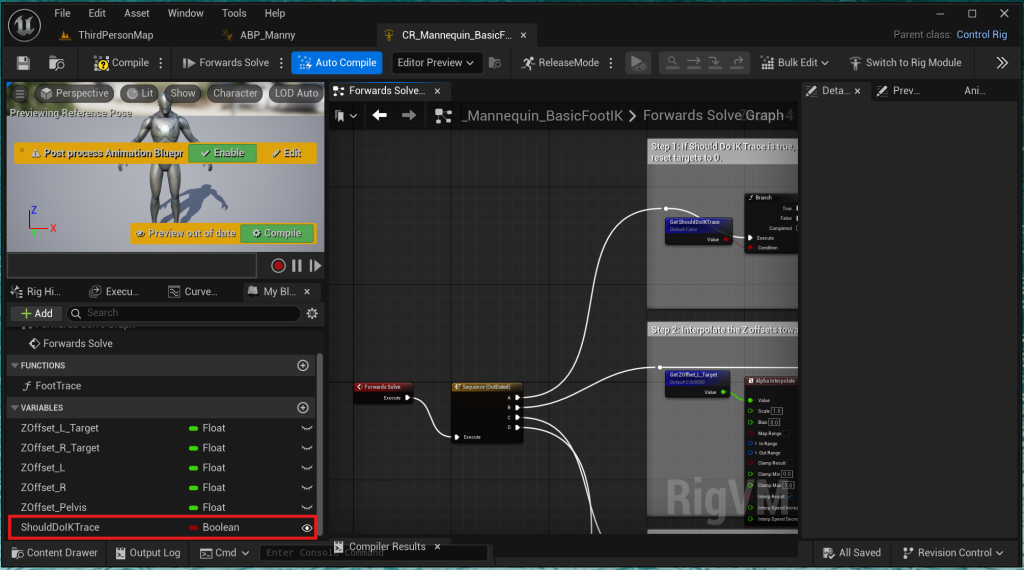Select the FootTrace function
Screen dimensions: 1024x570
[52, 386]
